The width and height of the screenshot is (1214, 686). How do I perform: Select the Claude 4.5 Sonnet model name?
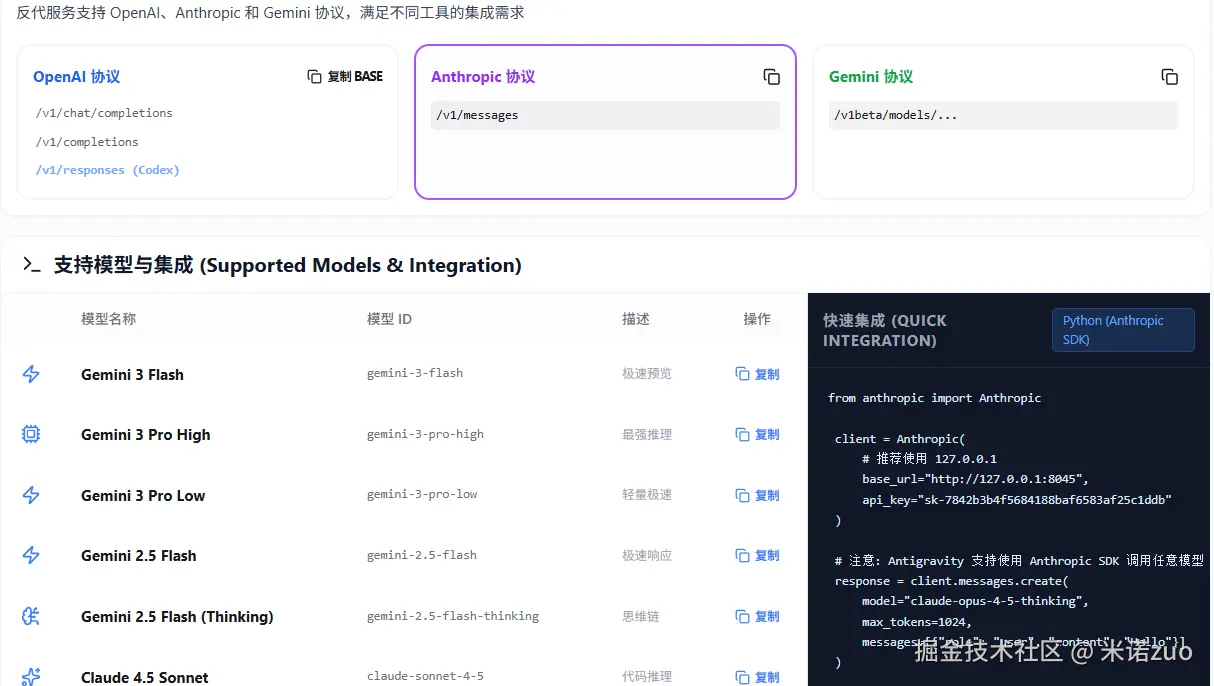click(145, 678)
